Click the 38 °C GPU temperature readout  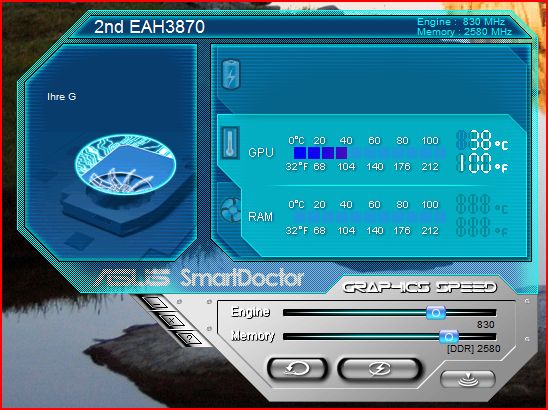click(x=482, y=141)
